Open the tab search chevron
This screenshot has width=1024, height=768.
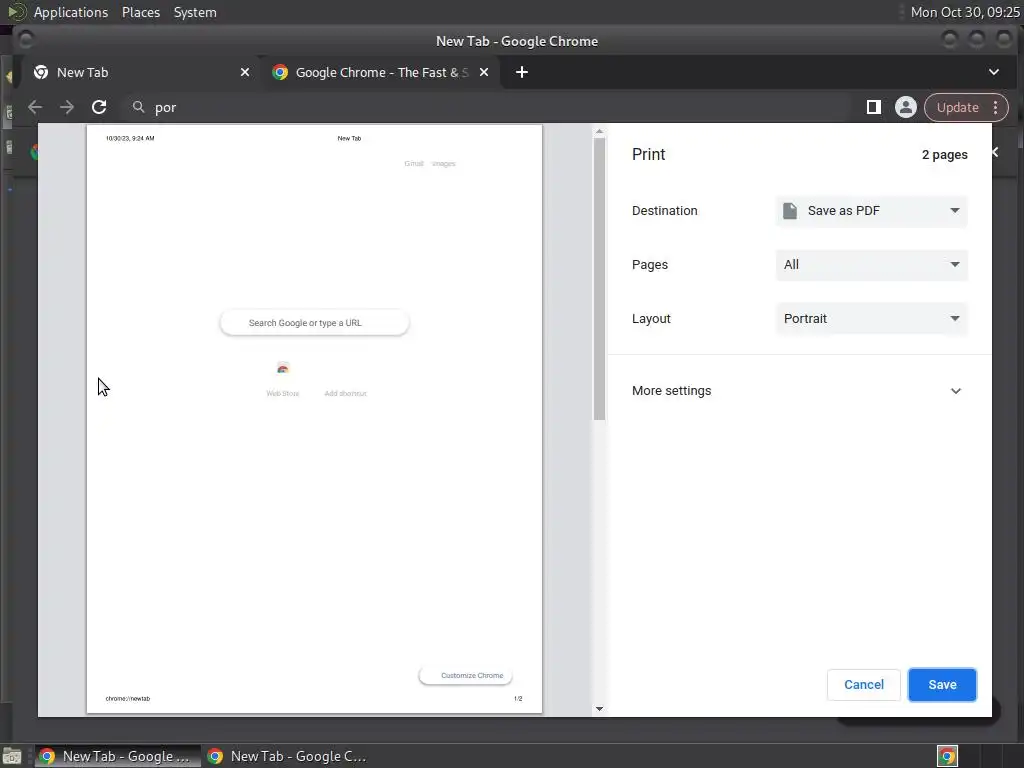993,72
